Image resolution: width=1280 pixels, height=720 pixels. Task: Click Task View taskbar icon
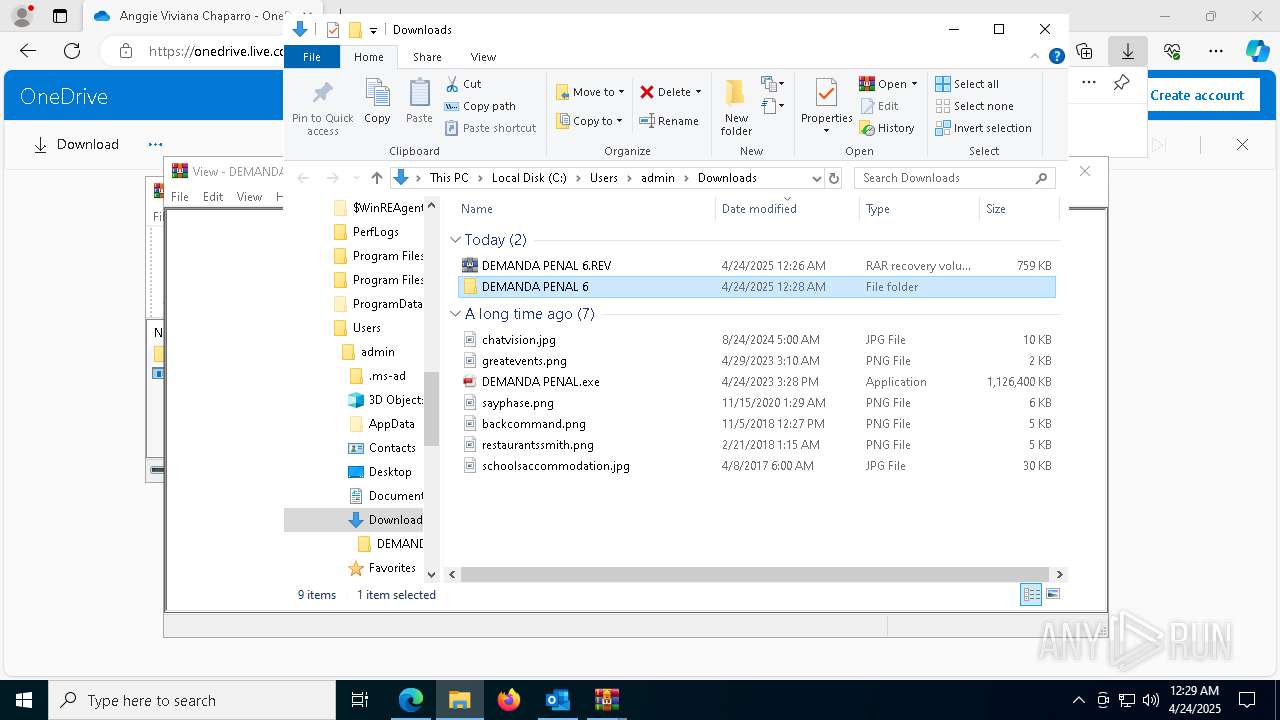(x=360, y=700)
